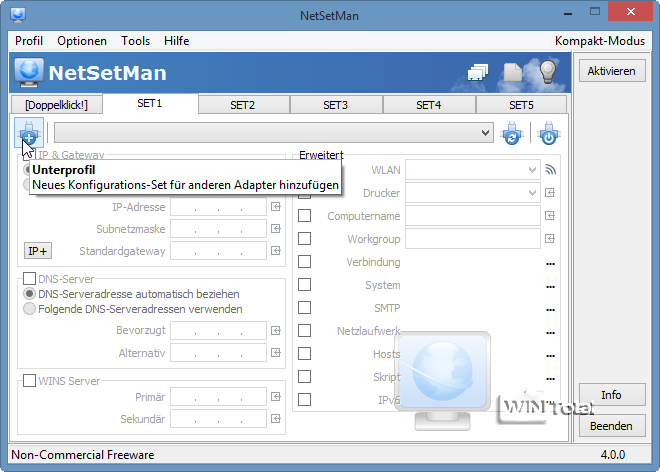The height and width of the screenshot is (472, 660).
Task: Open Verbindung settings via the dots button
Action: [x=550, y=264]
